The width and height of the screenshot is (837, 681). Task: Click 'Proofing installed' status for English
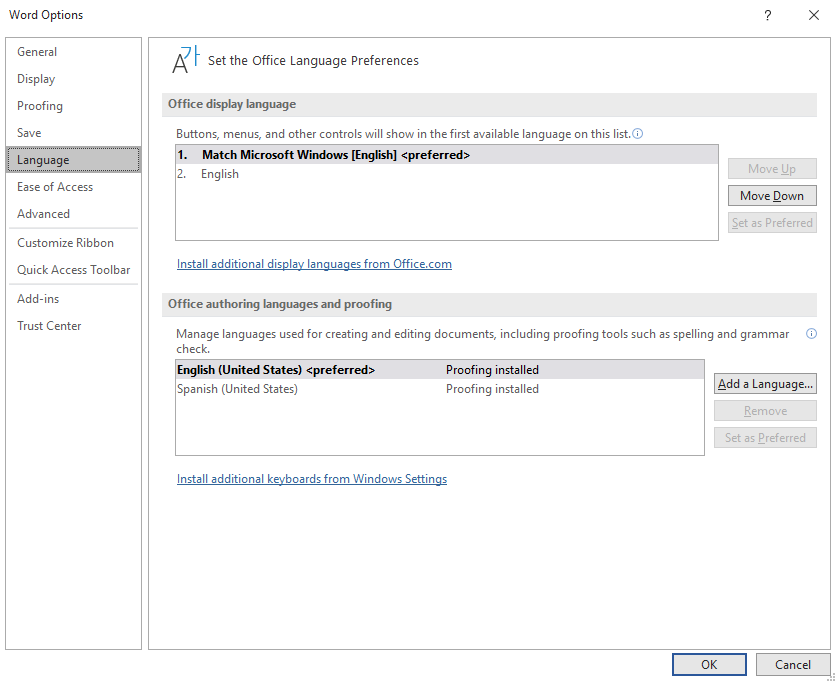coord(492,370)
